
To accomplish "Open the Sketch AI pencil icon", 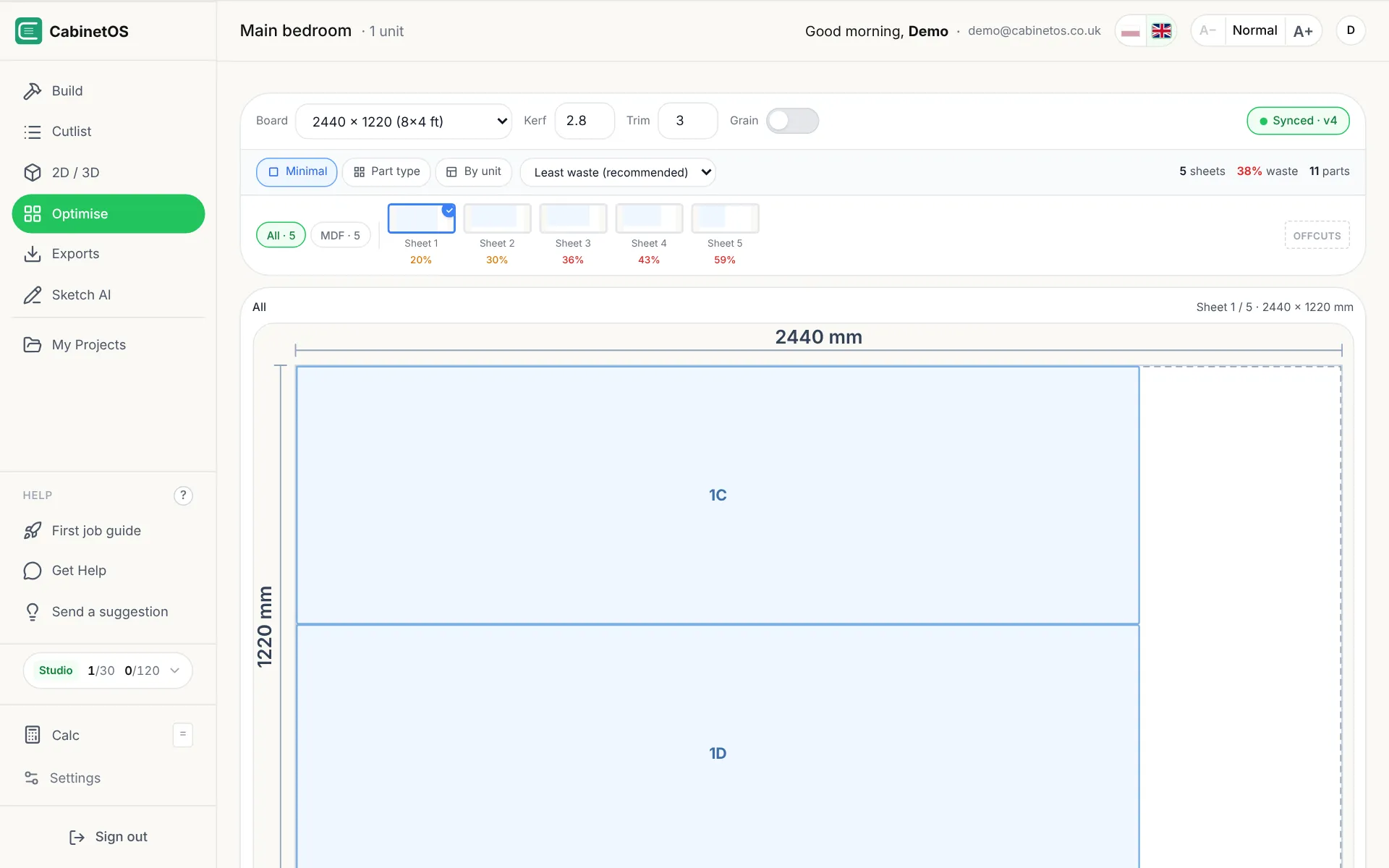I will coord(33,295).
